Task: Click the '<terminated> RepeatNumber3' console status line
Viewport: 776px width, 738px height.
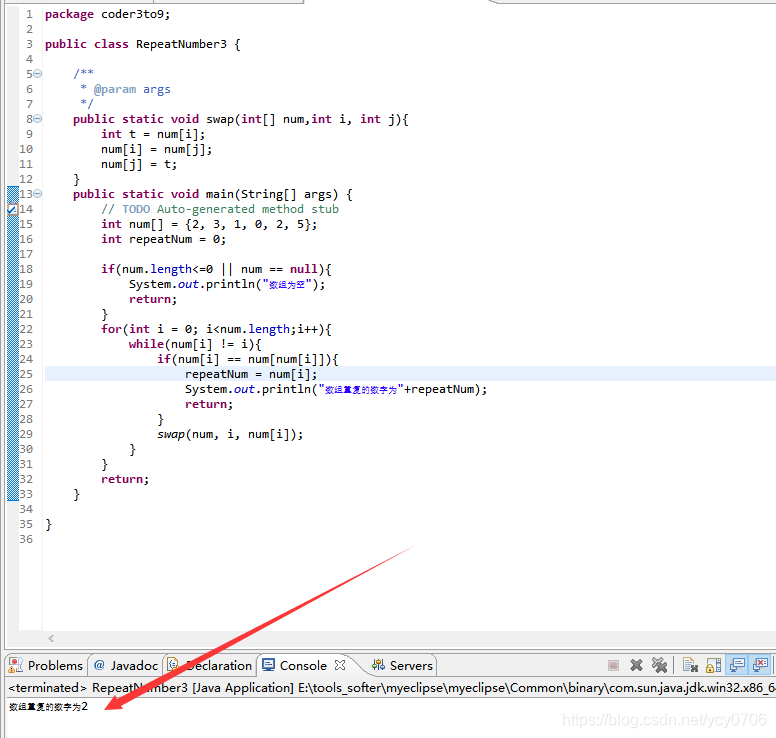Action: (x=391, y=688)
